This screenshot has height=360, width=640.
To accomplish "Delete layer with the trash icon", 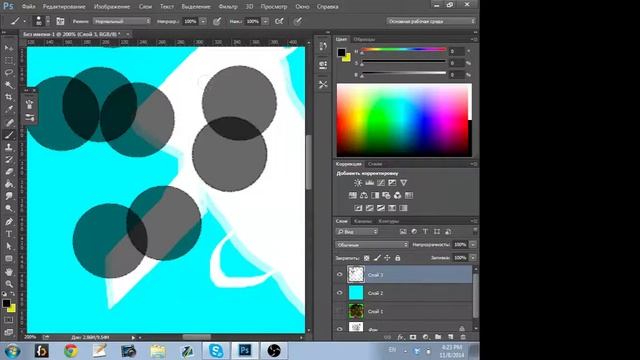I will coord(463,337).
